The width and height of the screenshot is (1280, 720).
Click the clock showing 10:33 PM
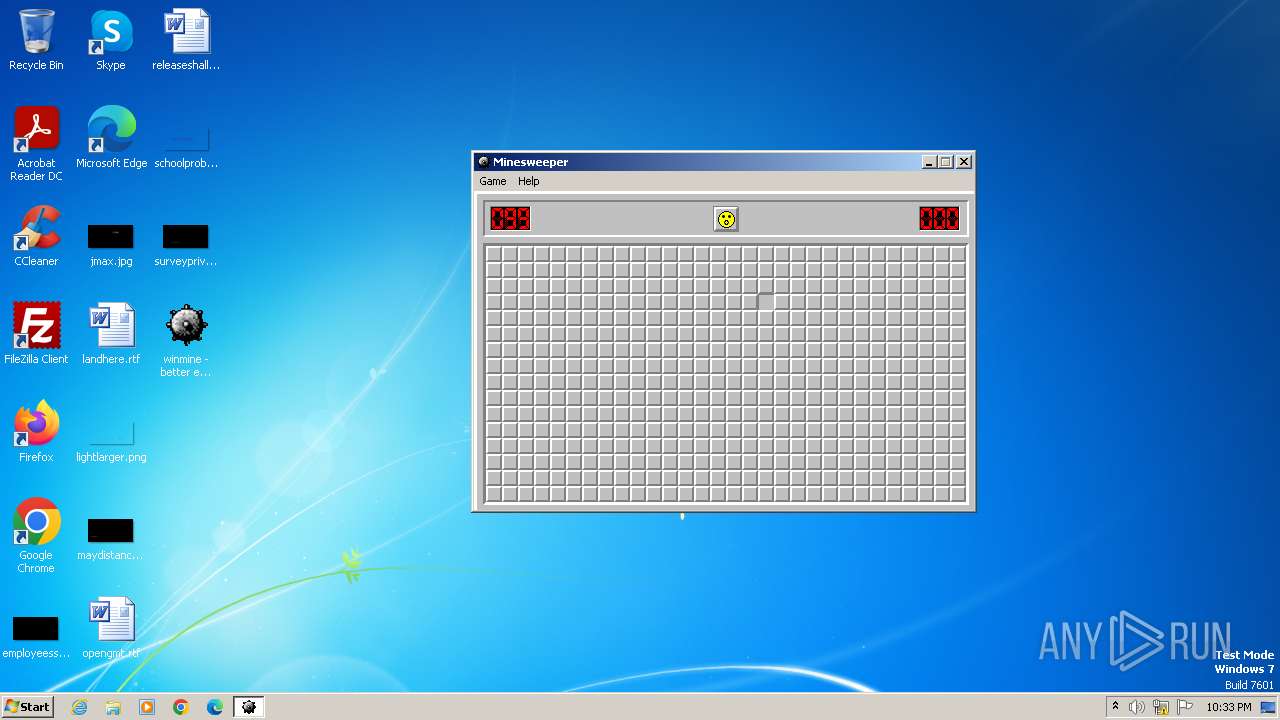(x=1229, y=707)
